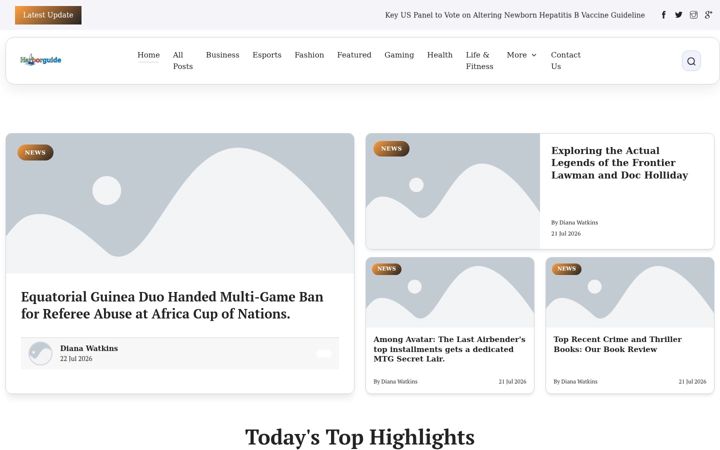Viewport: 720px width, 450px height.
Task: Click By Diana Watkins on Frontier Lawman card
Action: [x=574, y=223]
